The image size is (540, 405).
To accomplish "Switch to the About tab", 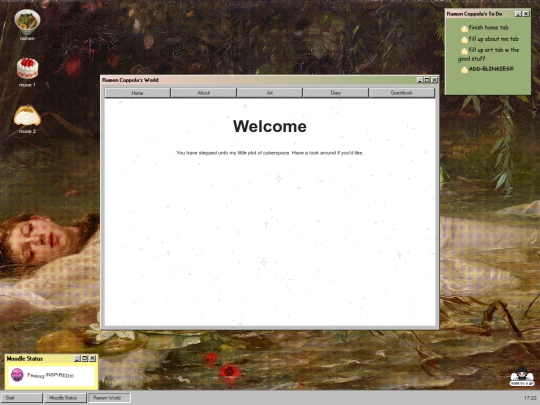I will (x=204, y=93).
